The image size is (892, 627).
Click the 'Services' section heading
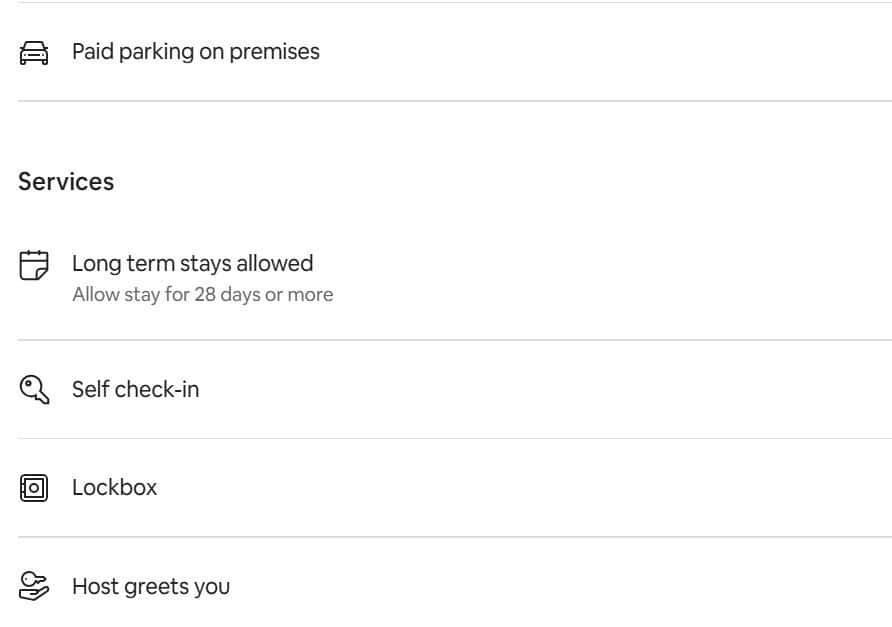(66, 182)
